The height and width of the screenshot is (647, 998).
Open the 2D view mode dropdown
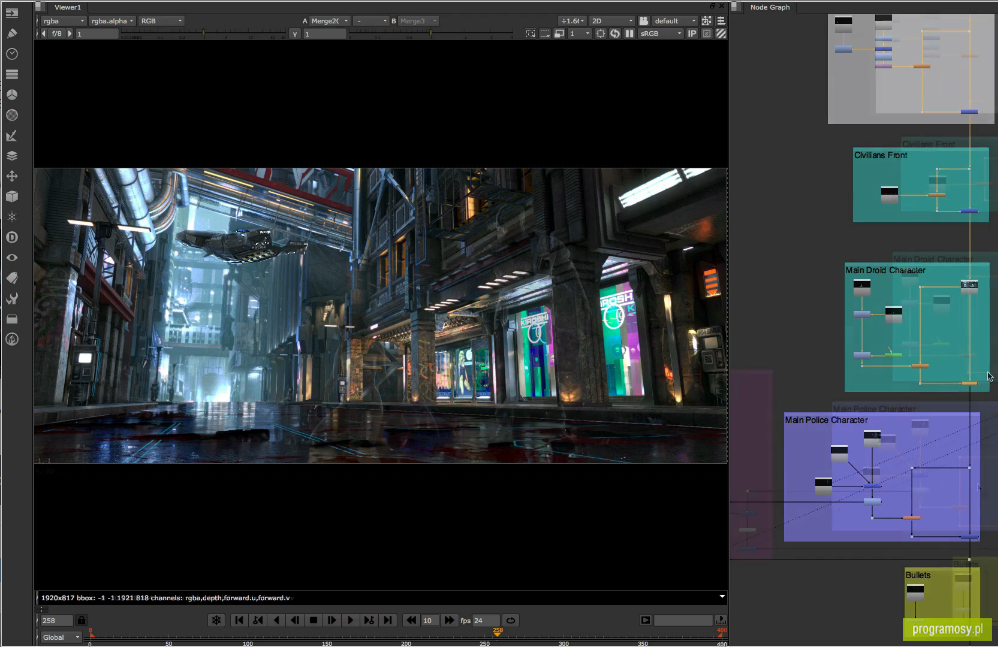click(612, 21)
